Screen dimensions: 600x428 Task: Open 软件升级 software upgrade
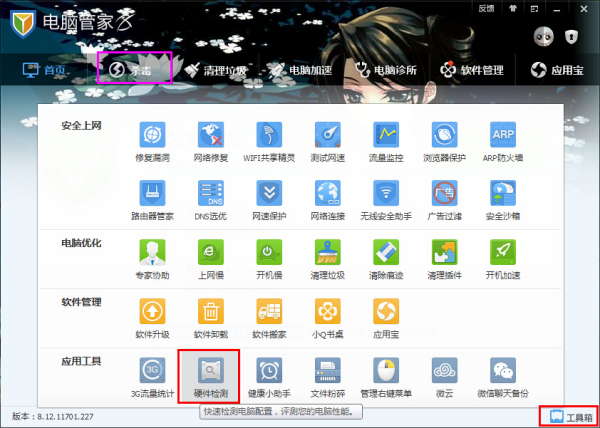pos(152,318)
